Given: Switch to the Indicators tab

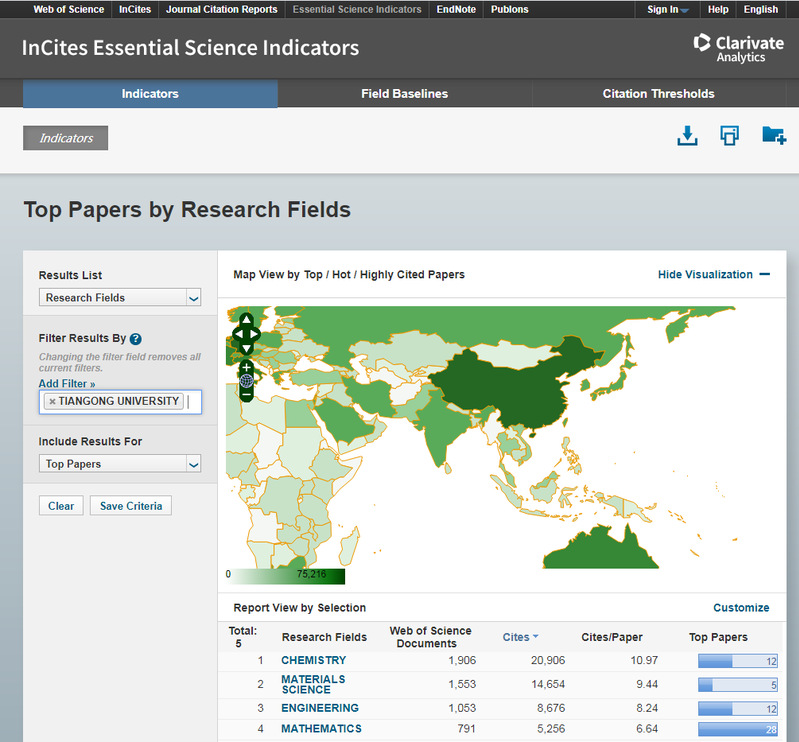Looking at the screenshot, I should click(x=150, y=94).
